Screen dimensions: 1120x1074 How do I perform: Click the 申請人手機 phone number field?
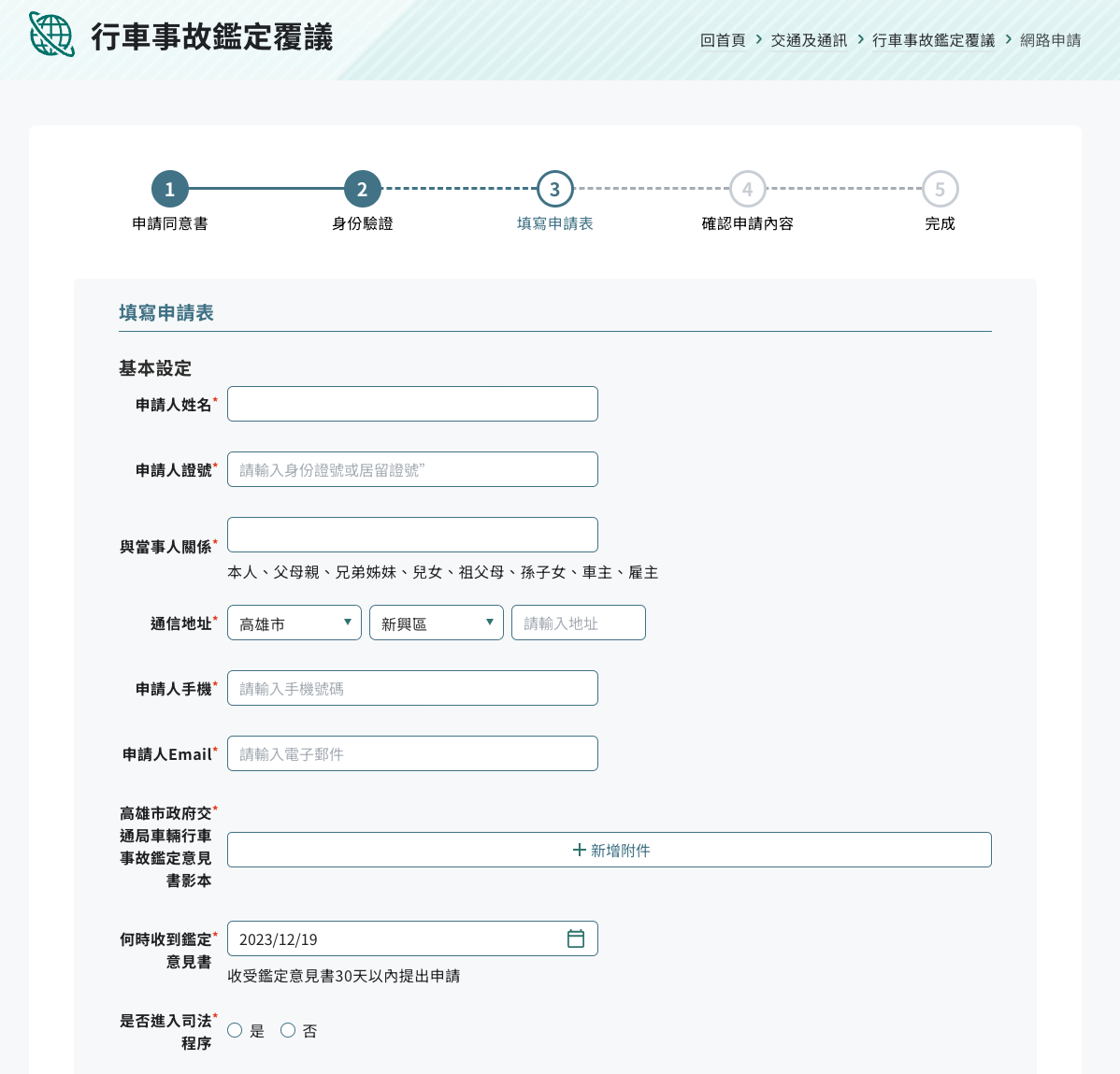coord(412,688)
